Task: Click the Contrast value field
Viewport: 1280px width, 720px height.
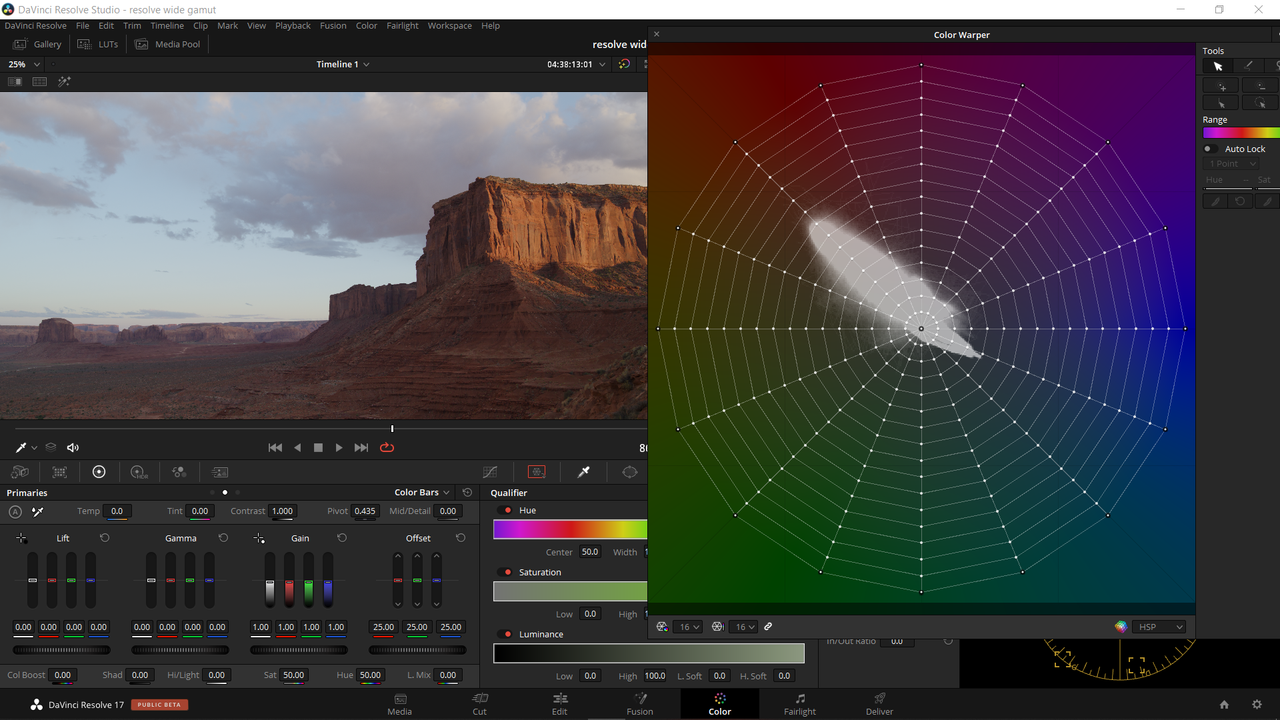Action: click(283, 511)
